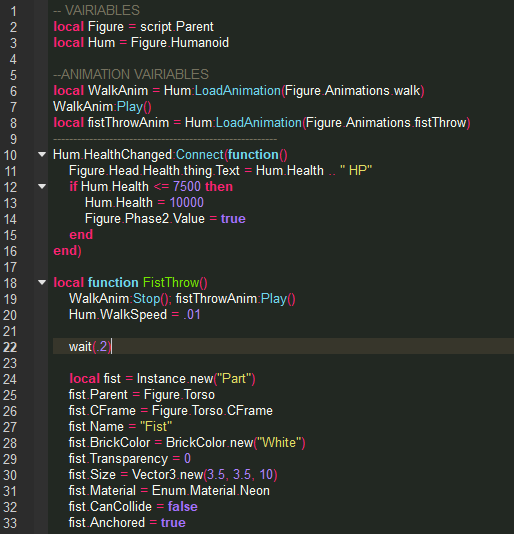Click 'Figure.Torso.CFrame' on line 26

point(212,411)
